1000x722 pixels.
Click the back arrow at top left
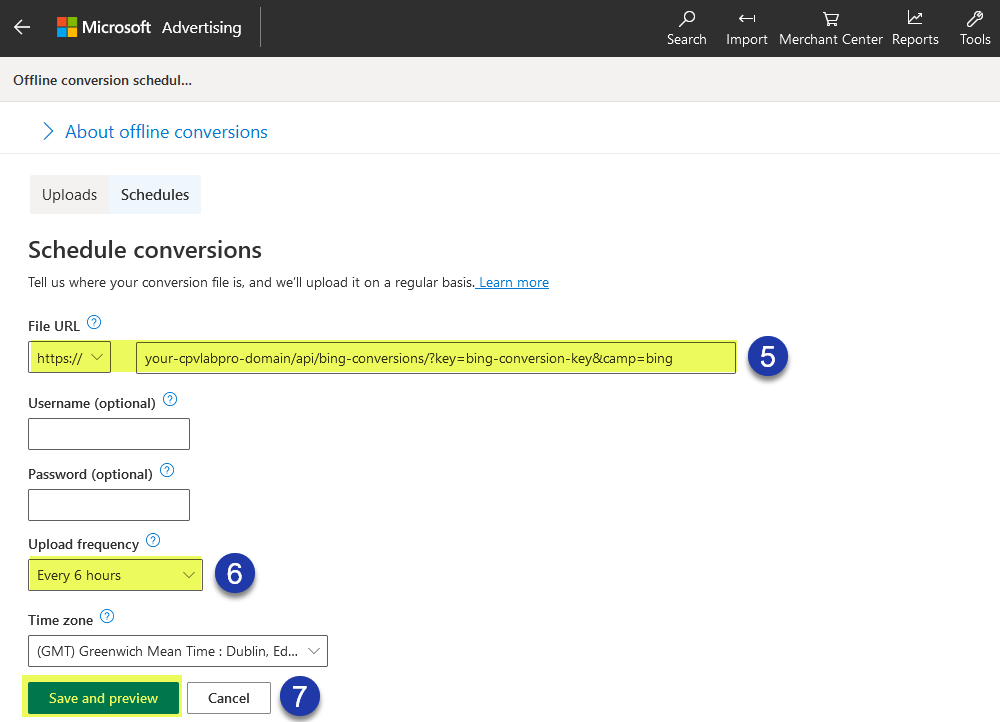pyautogui.click(x=22, y=27)
